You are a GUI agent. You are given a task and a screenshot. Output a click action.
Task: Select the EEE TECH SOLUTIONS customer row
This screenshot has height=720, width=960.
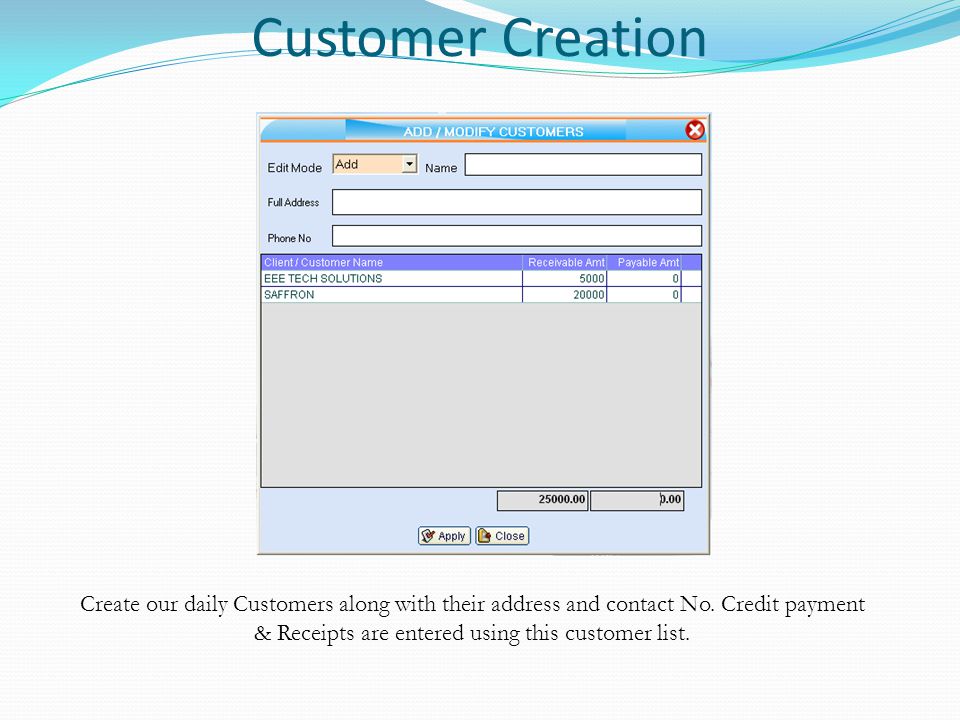(x=481, y=279)
